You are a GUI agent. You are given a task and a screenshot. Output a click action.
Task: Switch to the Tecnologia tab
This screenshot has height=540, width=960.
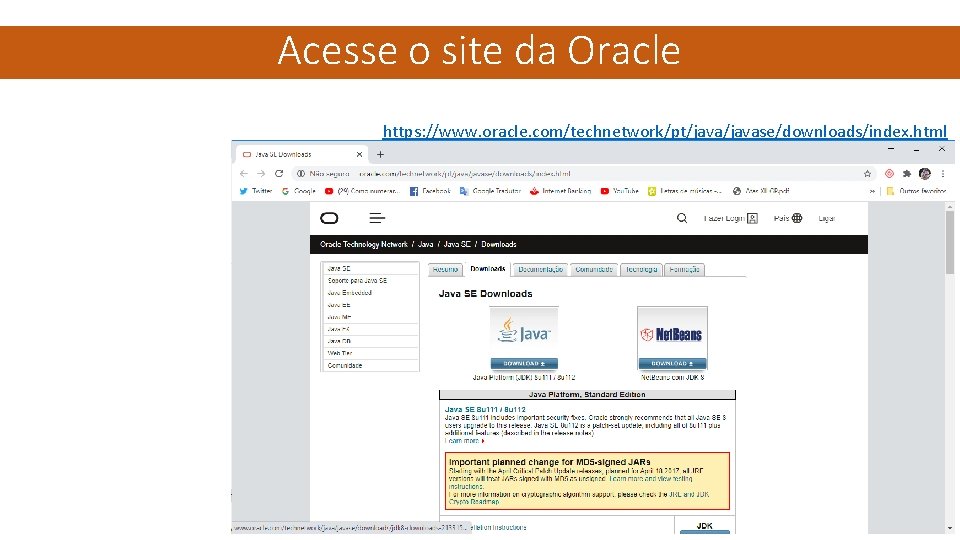click(x=642, y=269)
